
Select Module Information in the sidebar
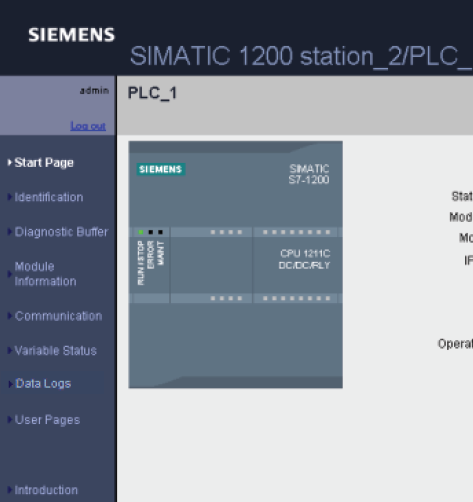[46, 274]
